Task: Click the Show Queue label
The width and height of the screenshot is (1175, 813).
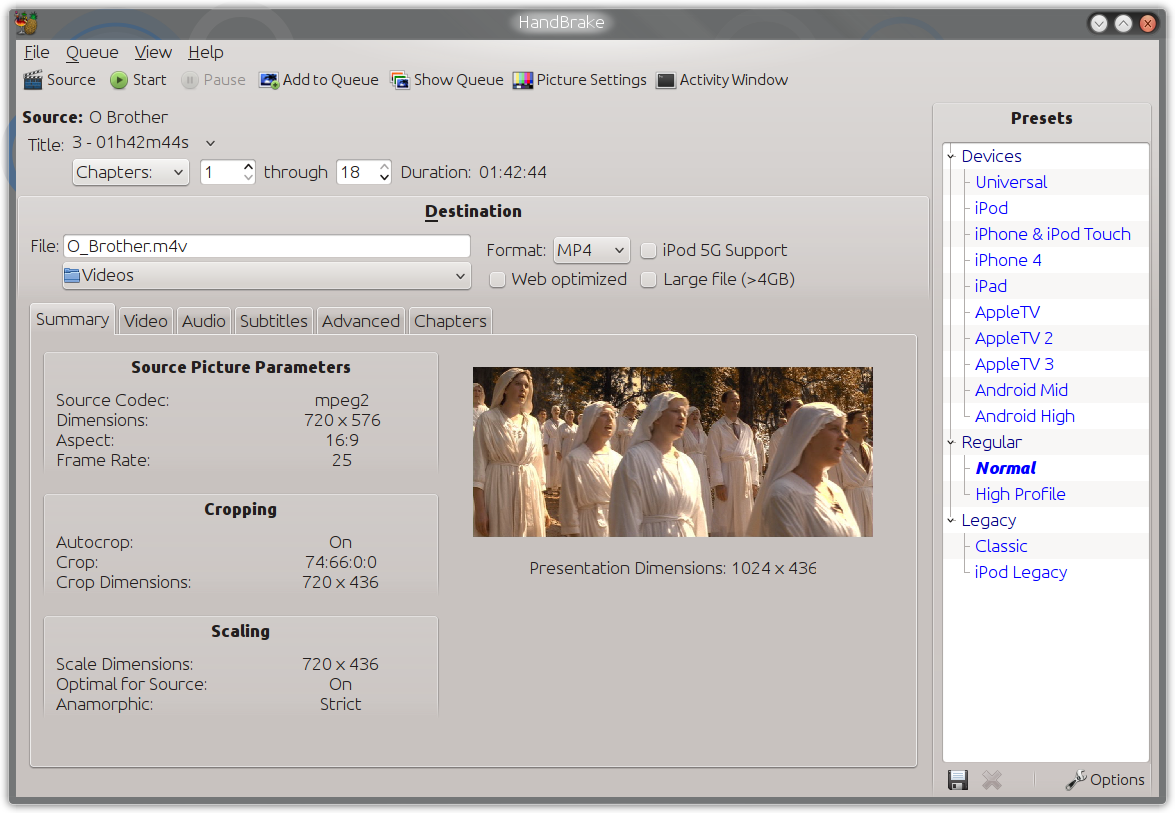Action: pos(459,80)
